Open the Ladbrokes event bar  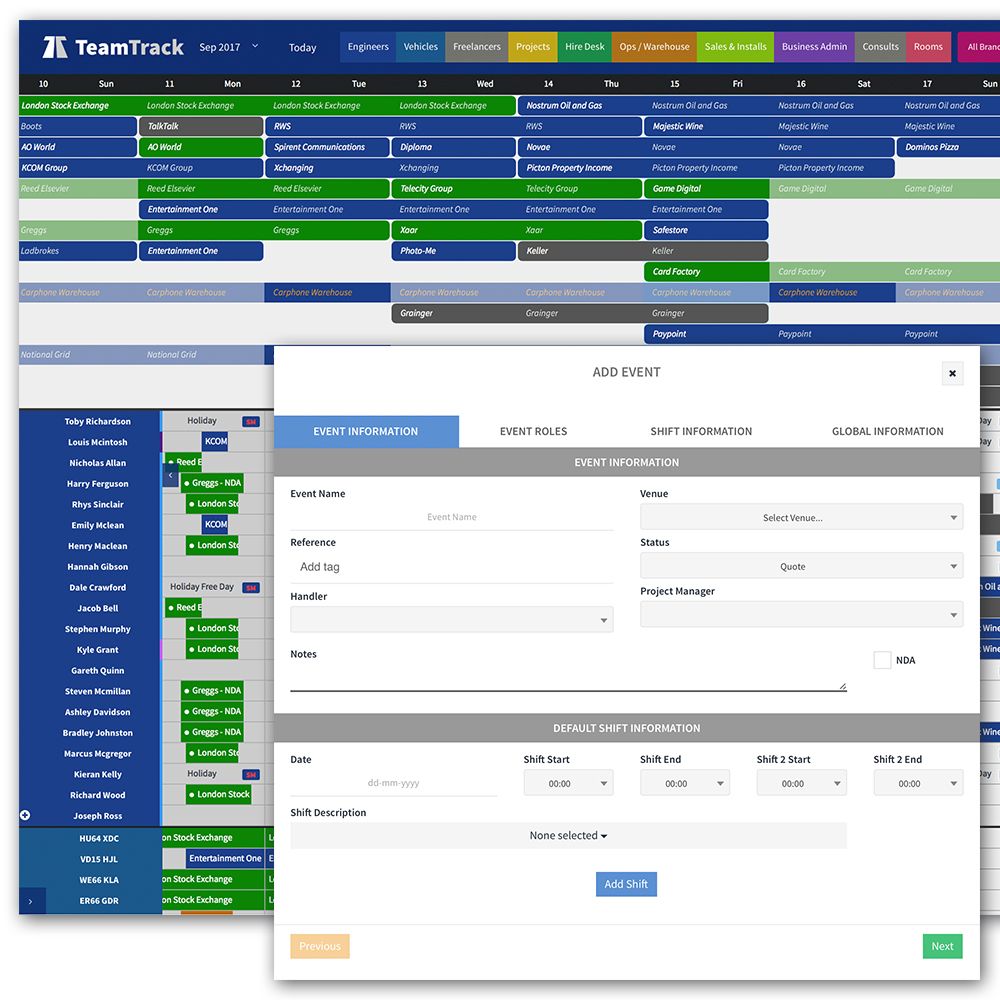pyautogui.click(x=78, y=251)
